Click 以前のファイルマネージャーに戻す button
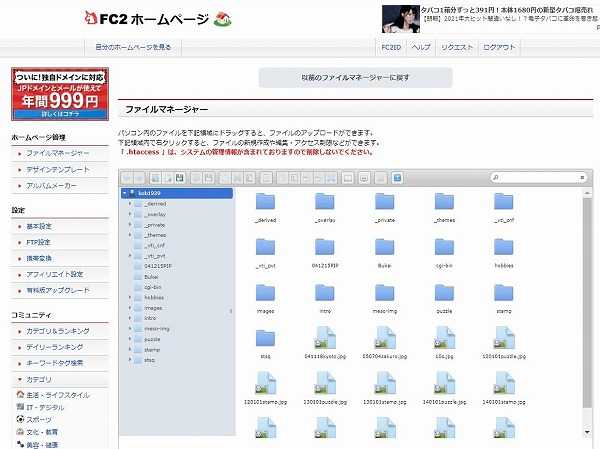This screenshot has width=600, height=449. 356,78
